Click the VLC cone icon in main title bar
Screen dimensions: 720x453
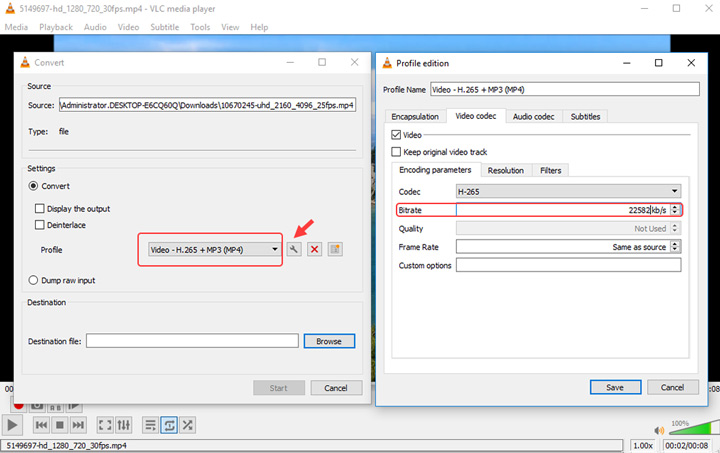tap(10, 8)
